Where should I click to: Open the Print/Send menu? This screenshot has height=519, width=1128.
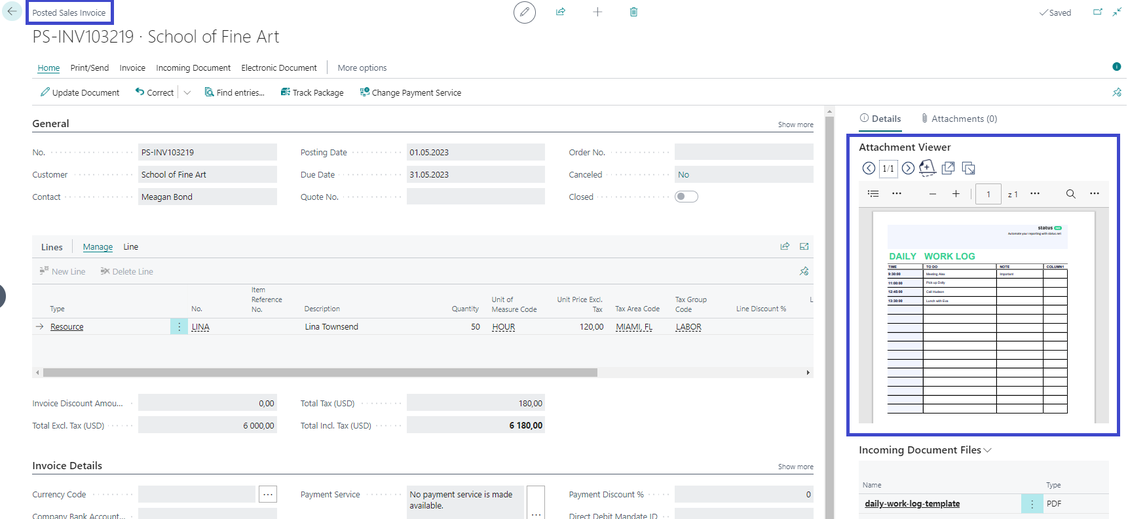click(x=90, y=68)
